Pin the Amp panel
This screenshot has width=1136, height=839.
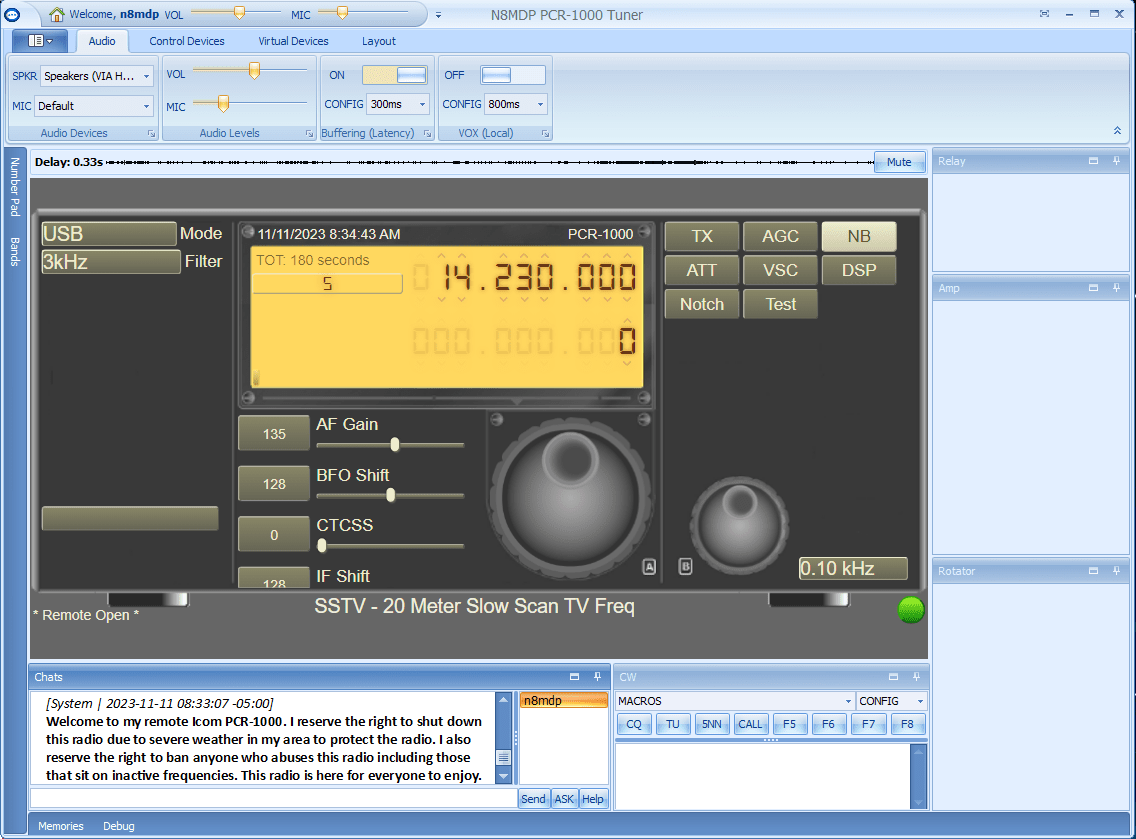pyautogui.click(x=1116, y=288)
